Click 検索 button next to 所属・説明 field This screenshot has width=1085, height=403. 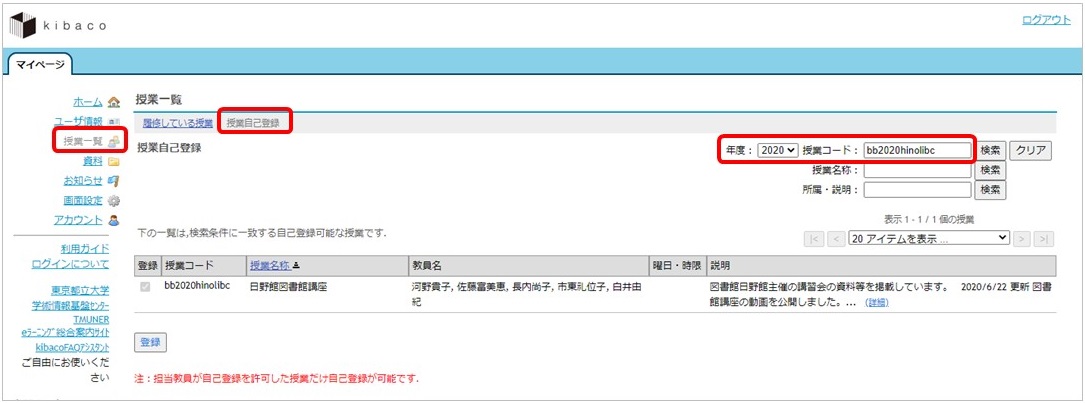click(x=990, y=189)
